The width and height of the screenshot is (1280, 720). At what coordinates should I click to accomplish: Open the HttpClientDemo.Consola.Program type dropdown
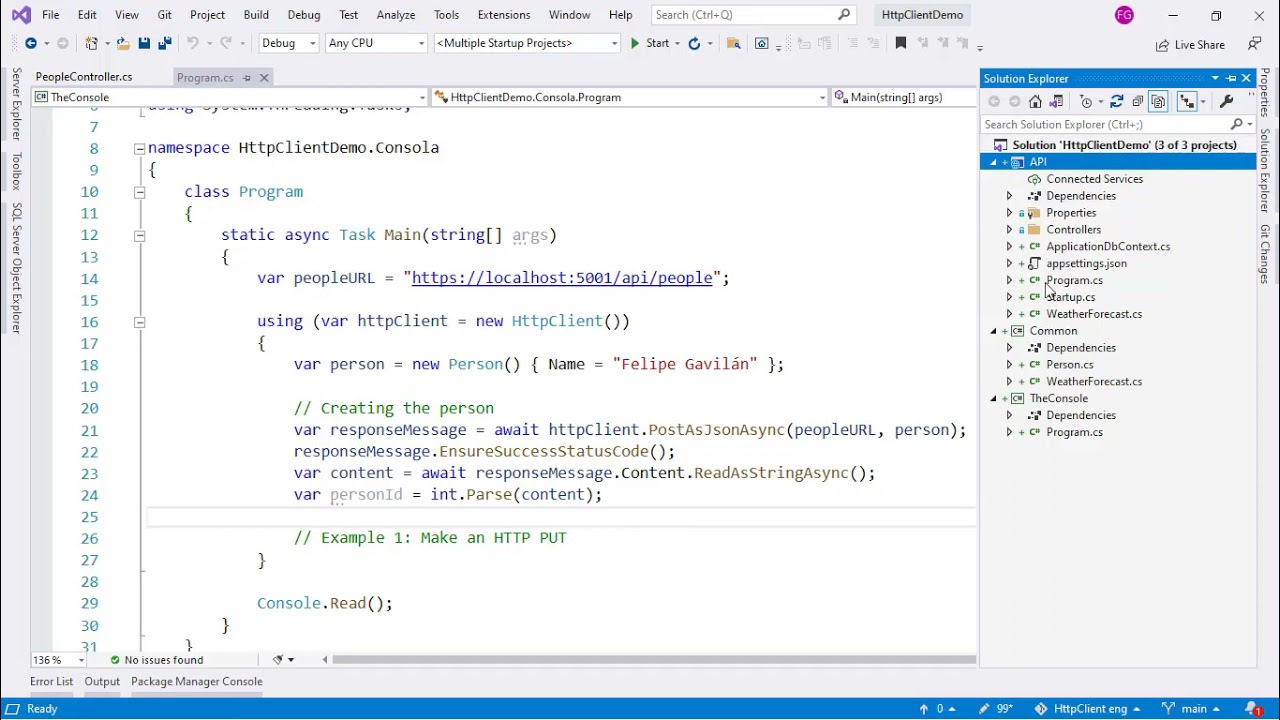630,97
